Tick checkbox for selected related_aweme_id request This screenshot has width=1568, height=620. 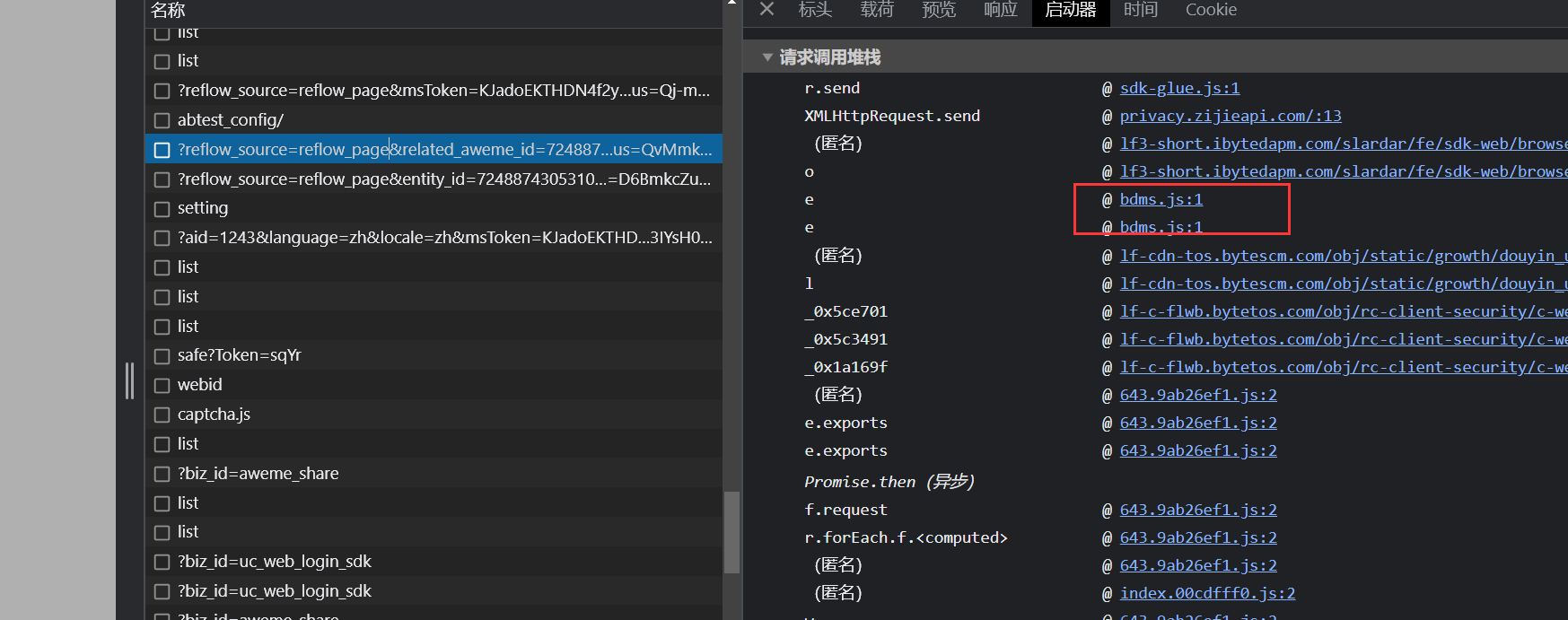point(162,150)
